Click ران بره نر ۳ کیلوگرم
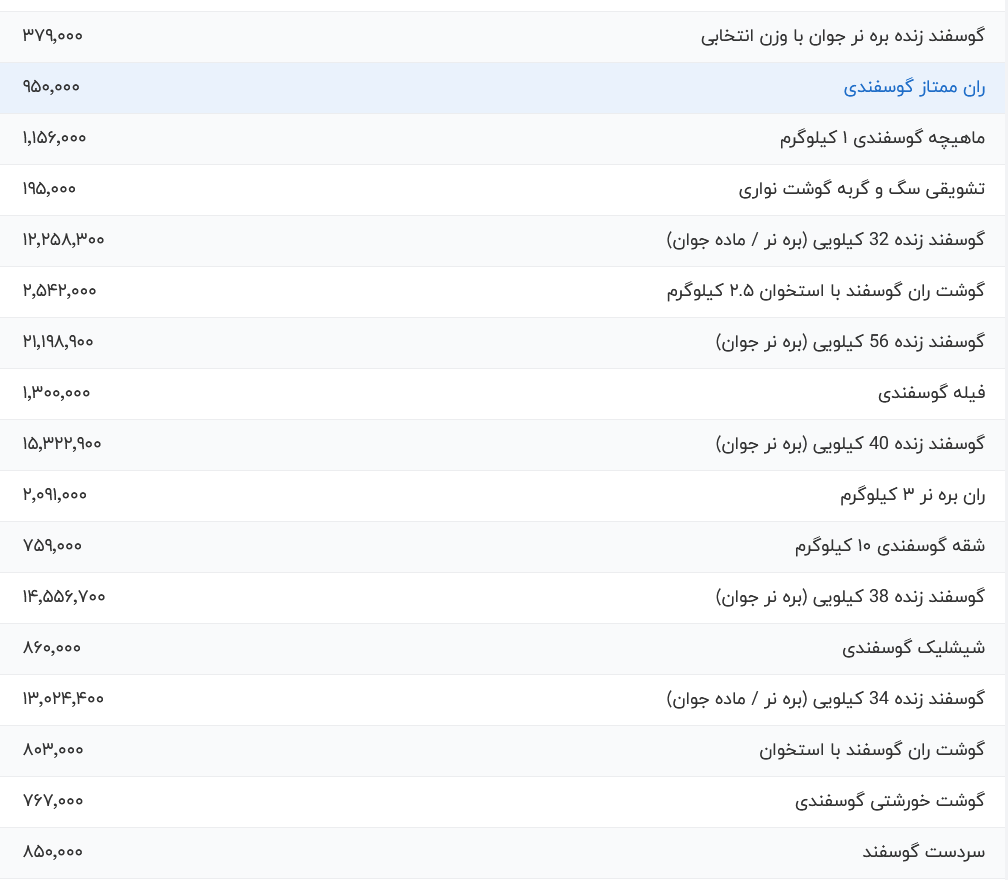Screen dimensions: 1008x880 pyautogui.click(x=912, y=496)
